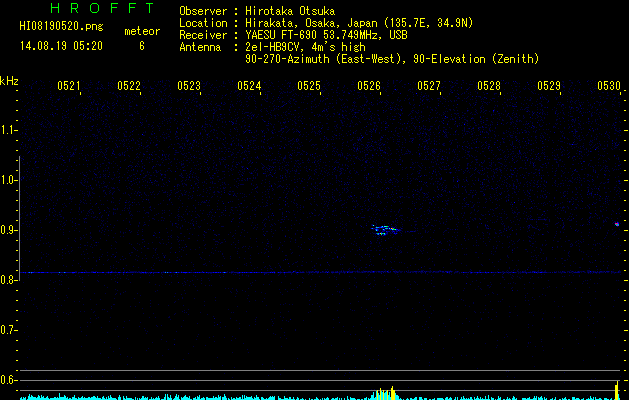The width and height of the screenshot is (629, 400).
Task: Click the 0526 time marker
Action: (369, 86)
